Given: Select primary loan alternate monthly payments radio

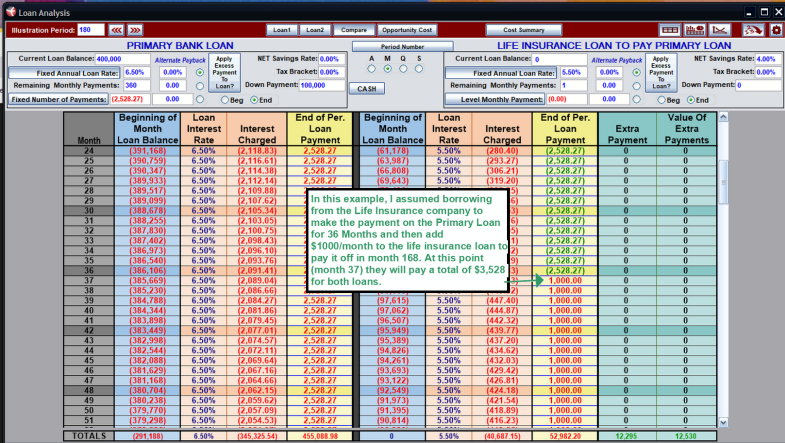Looking at the screenshot, I should [x=200, y=86].
